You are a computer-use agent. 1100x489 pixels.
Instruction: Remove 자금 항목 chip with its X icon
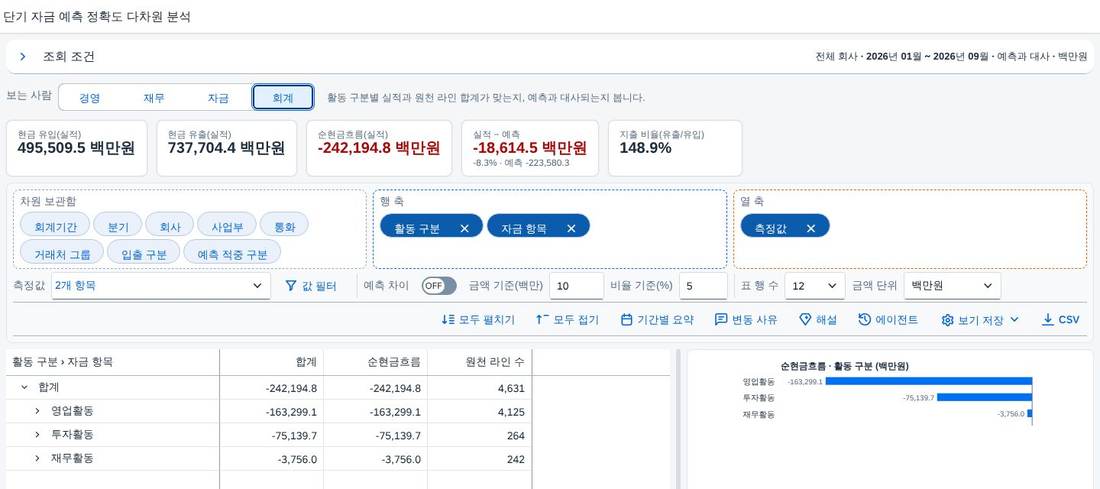coord(571,228)
